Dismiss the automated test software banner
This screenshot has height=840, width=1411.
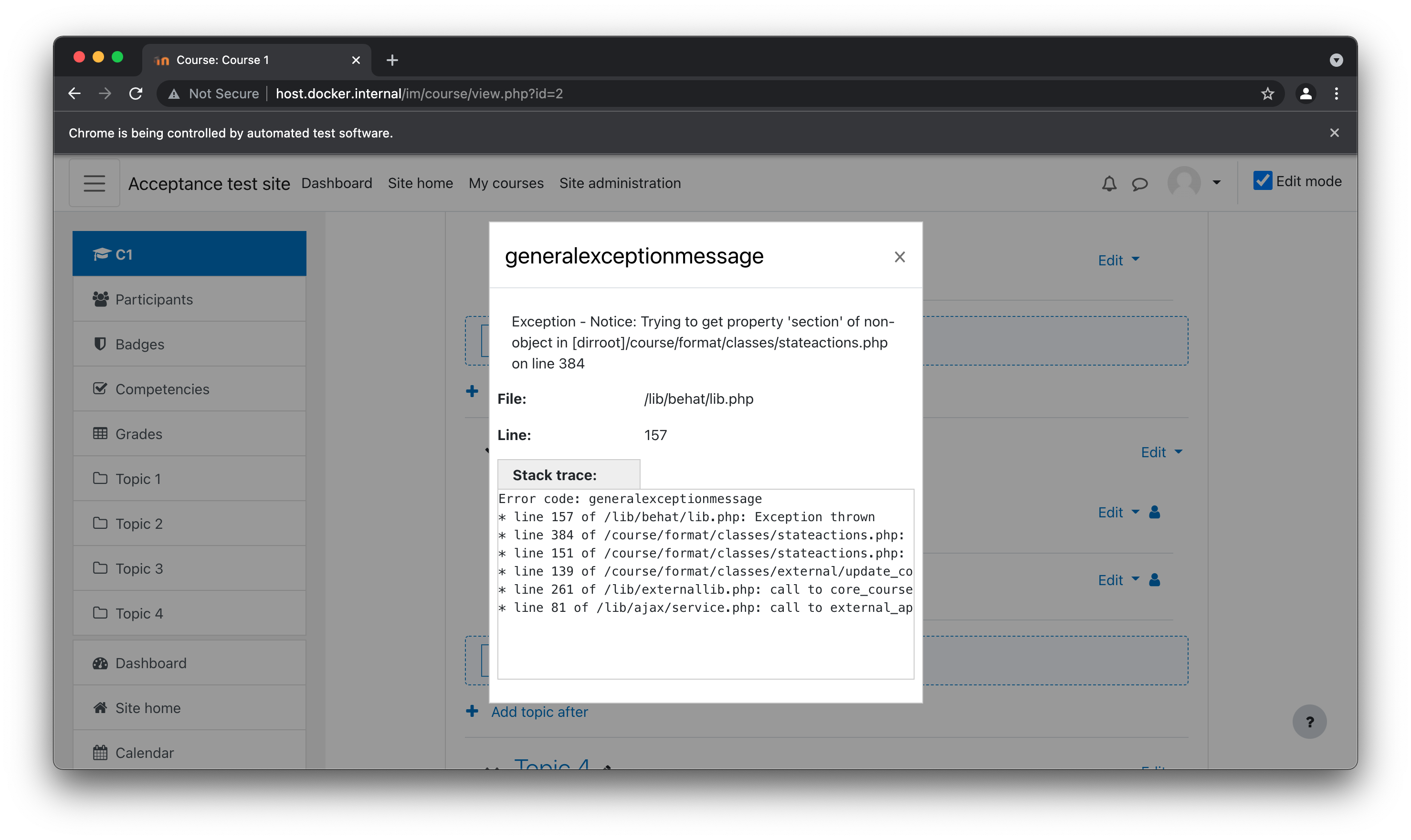[1334, 133]
